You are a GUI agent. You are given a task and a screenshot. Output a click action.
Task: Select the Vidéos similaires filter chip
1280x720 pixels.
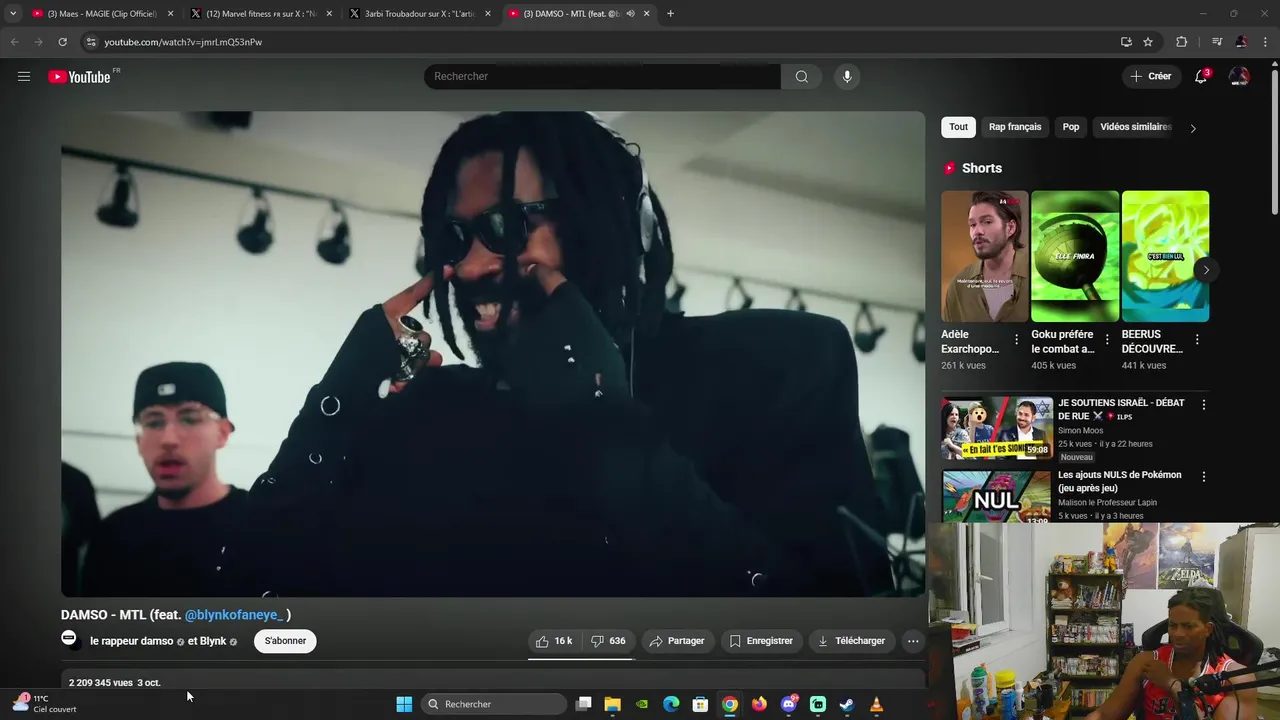pos(1136,127)
